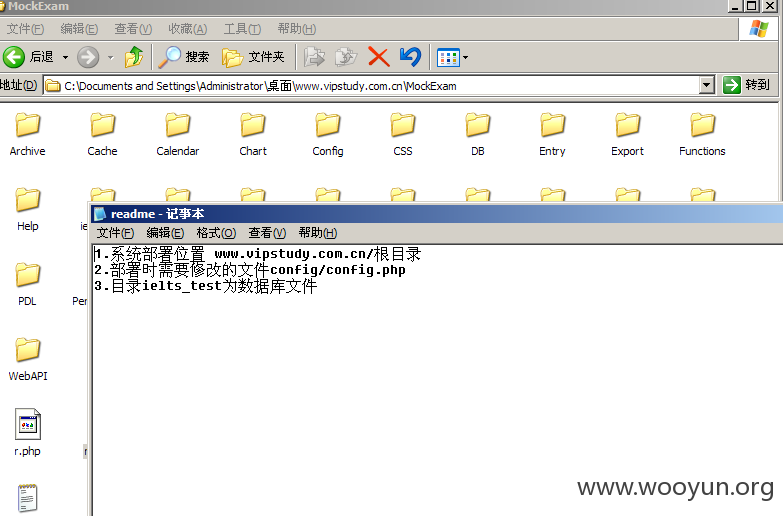Image resolution: width=783 pixels, height=516 pixels.
Task: Click the Forward arrow button in Explorer
Action: pyautogui.click(x=88, y=57)
